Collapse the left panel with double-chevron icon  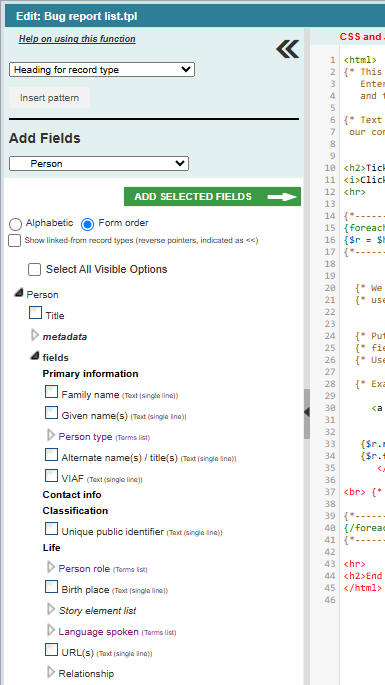tap(288, 49)
